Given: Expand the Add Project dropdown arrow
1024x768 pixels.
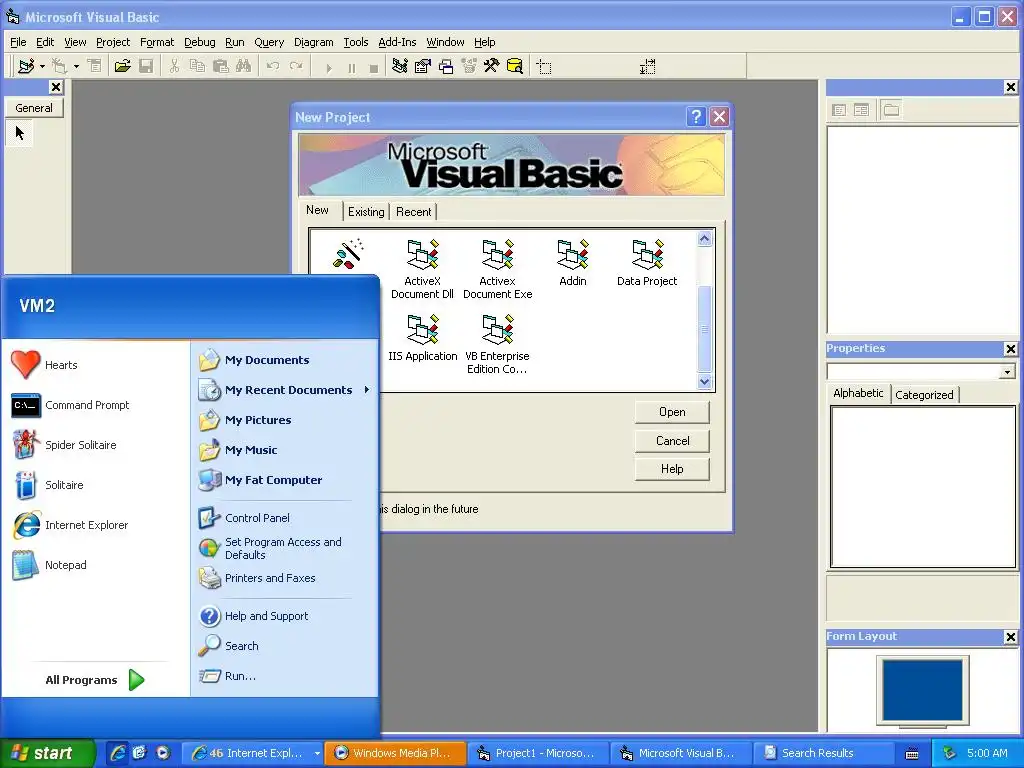Looking at the screenshot, I should (x=42, y=66).
